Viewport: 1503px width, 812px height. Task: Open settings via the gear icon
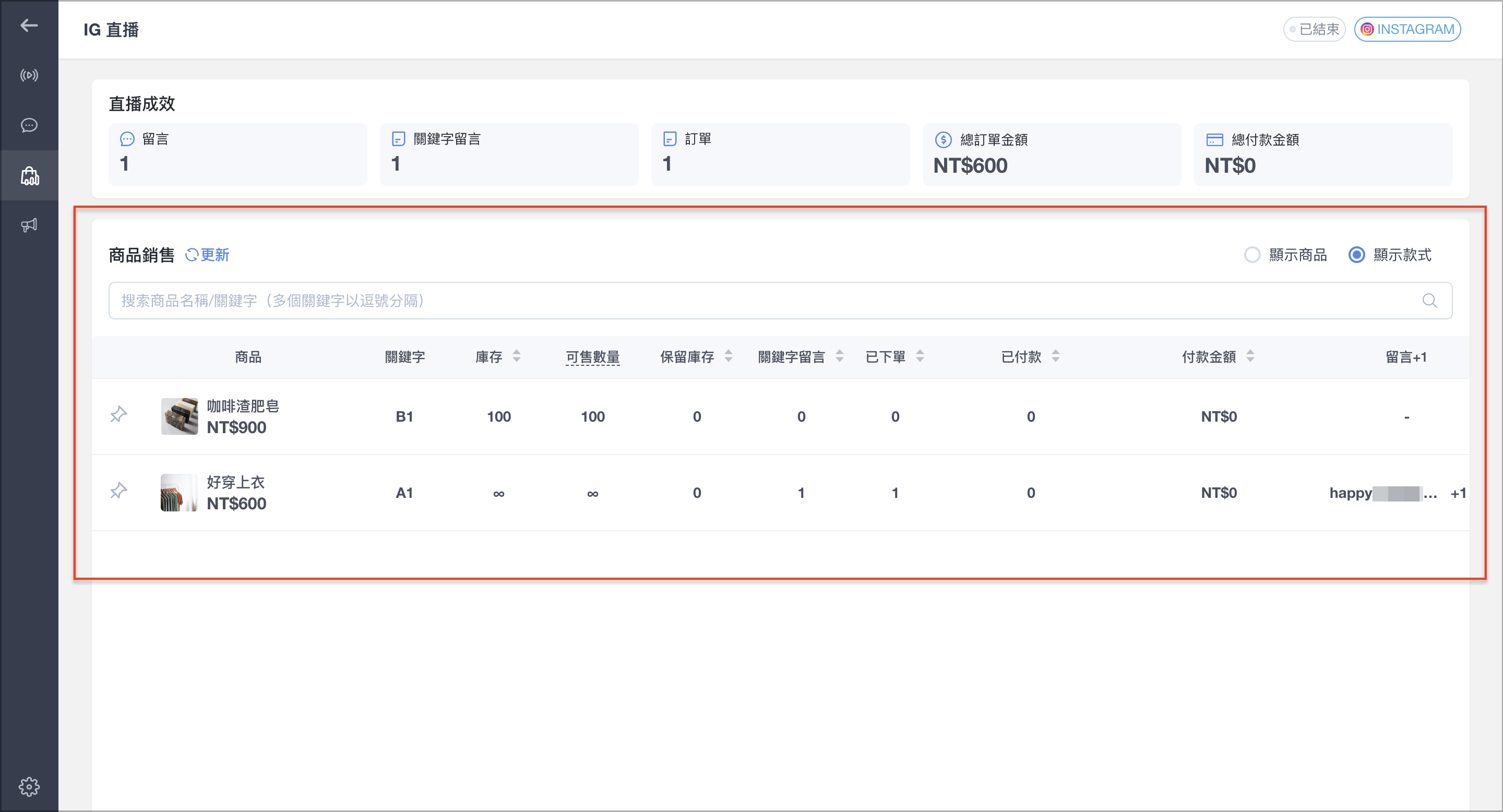[x=29, y=786]
